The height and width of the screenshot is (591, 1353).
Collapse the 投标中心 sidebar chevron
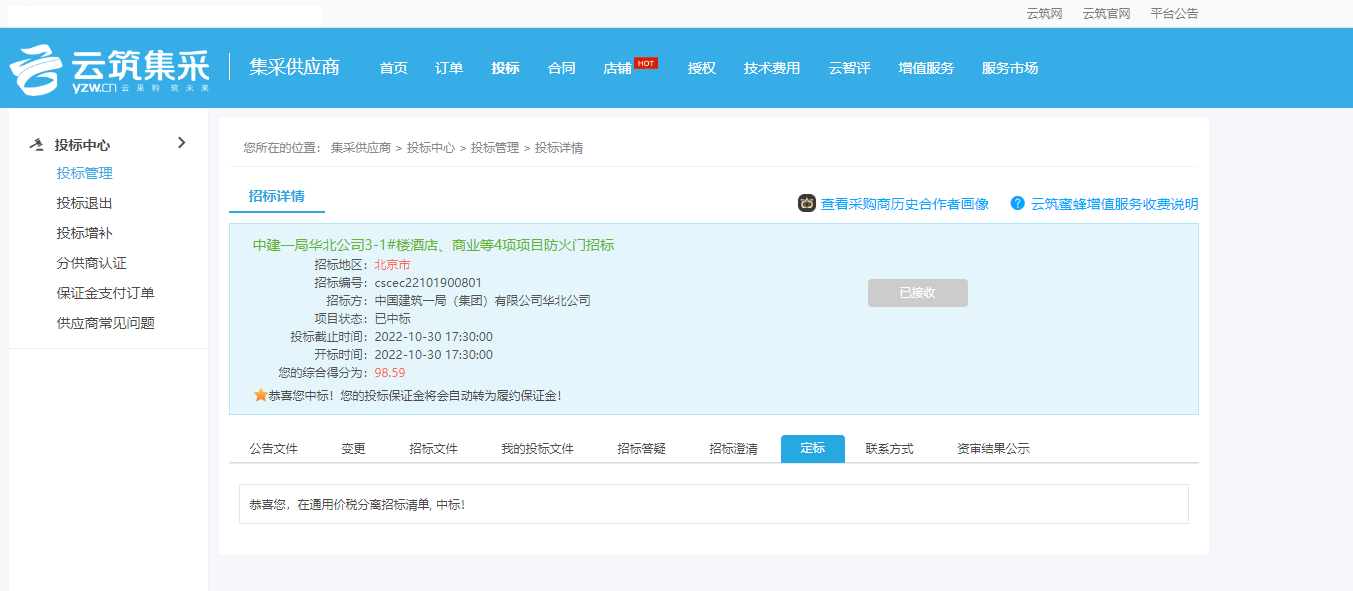pos(181,143)
